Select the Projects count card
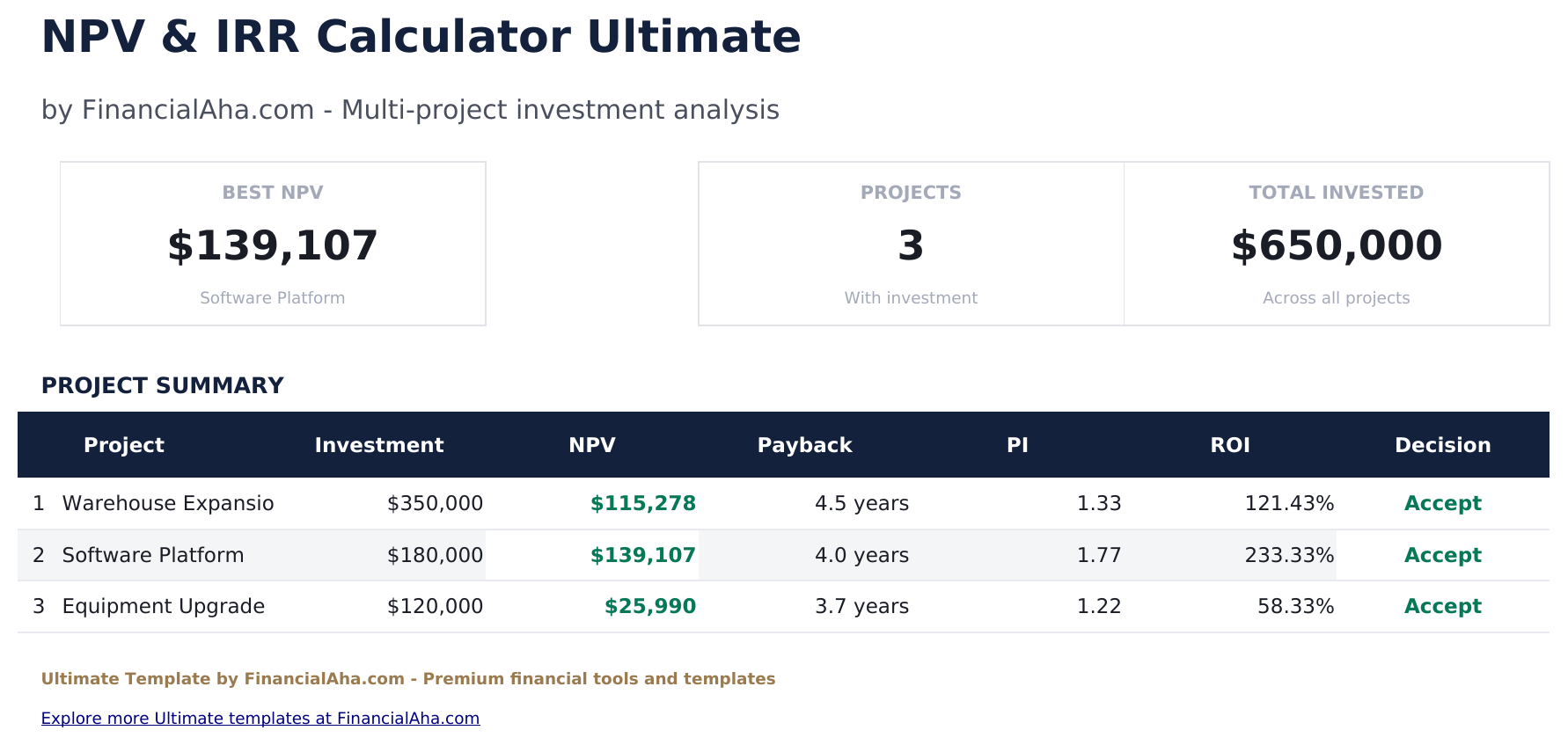The width and height of the screenshot is (1568, 745). [911, 245]
